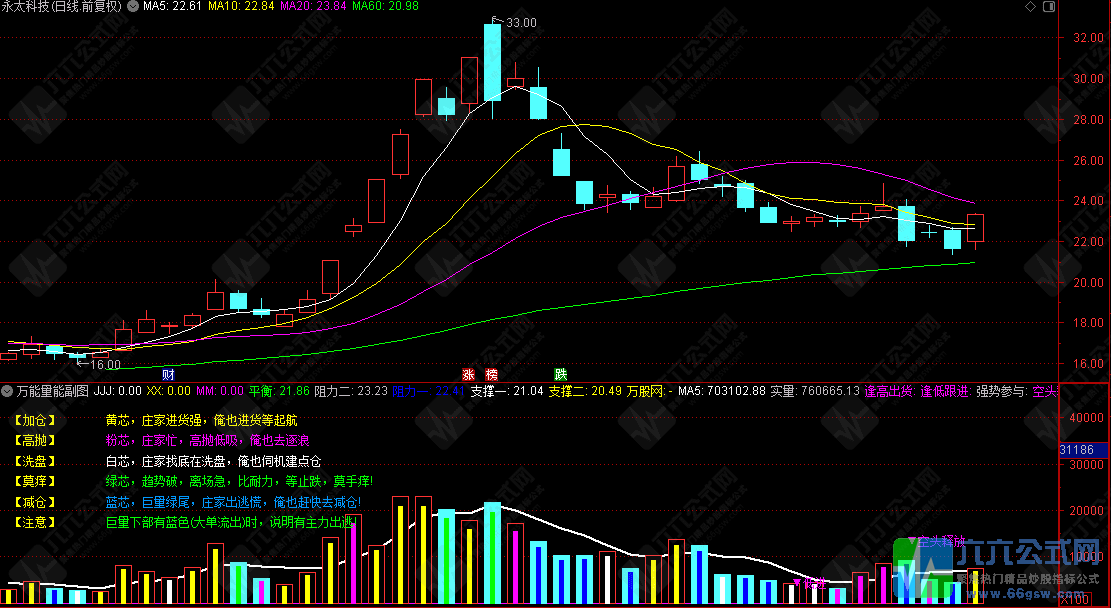
Task: Click the 支撑二: 20.49 value
Action: [585, 390]
